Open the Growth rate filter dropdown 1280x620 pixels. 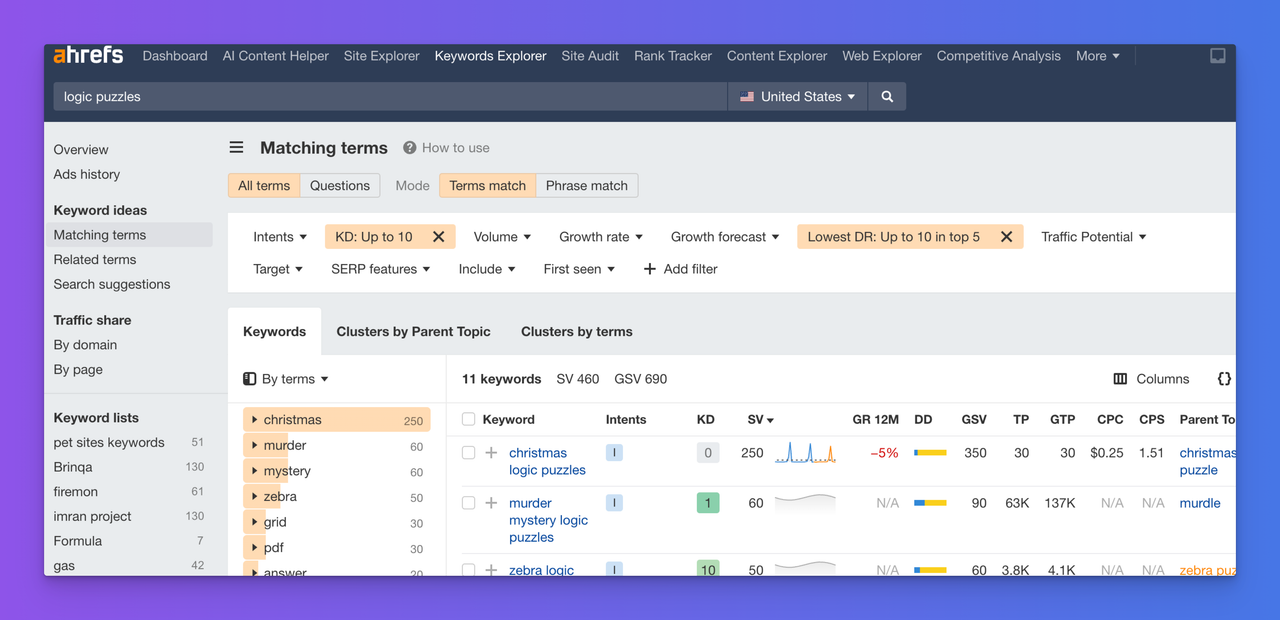pos(601,237)
